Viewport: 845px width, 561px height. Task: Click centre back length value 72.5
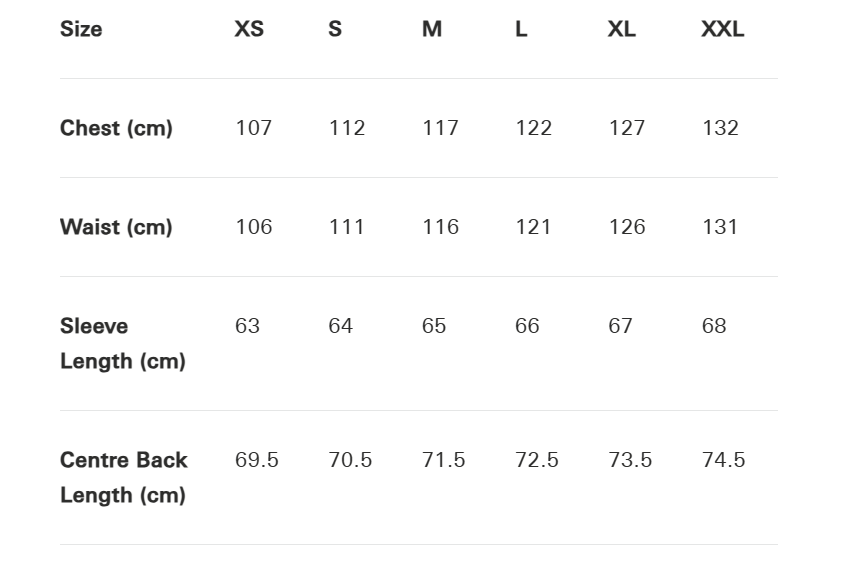point(537,460)
